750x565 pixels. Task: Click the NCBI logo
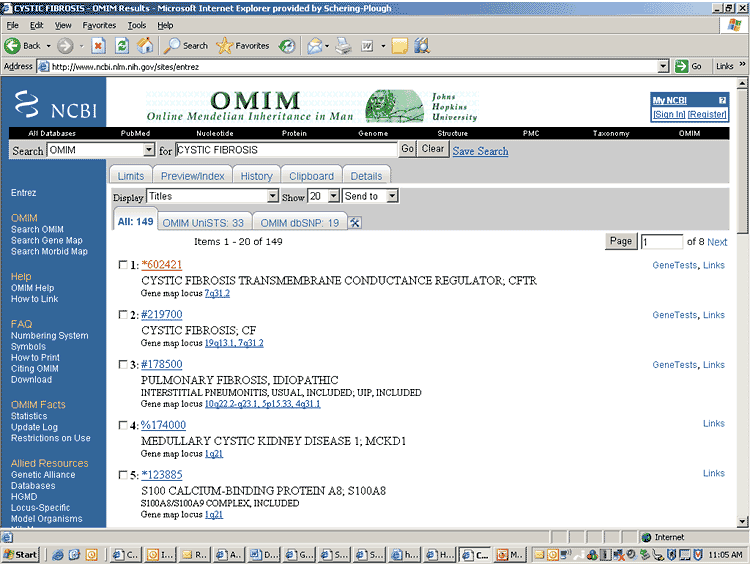(x=55, y=104)
